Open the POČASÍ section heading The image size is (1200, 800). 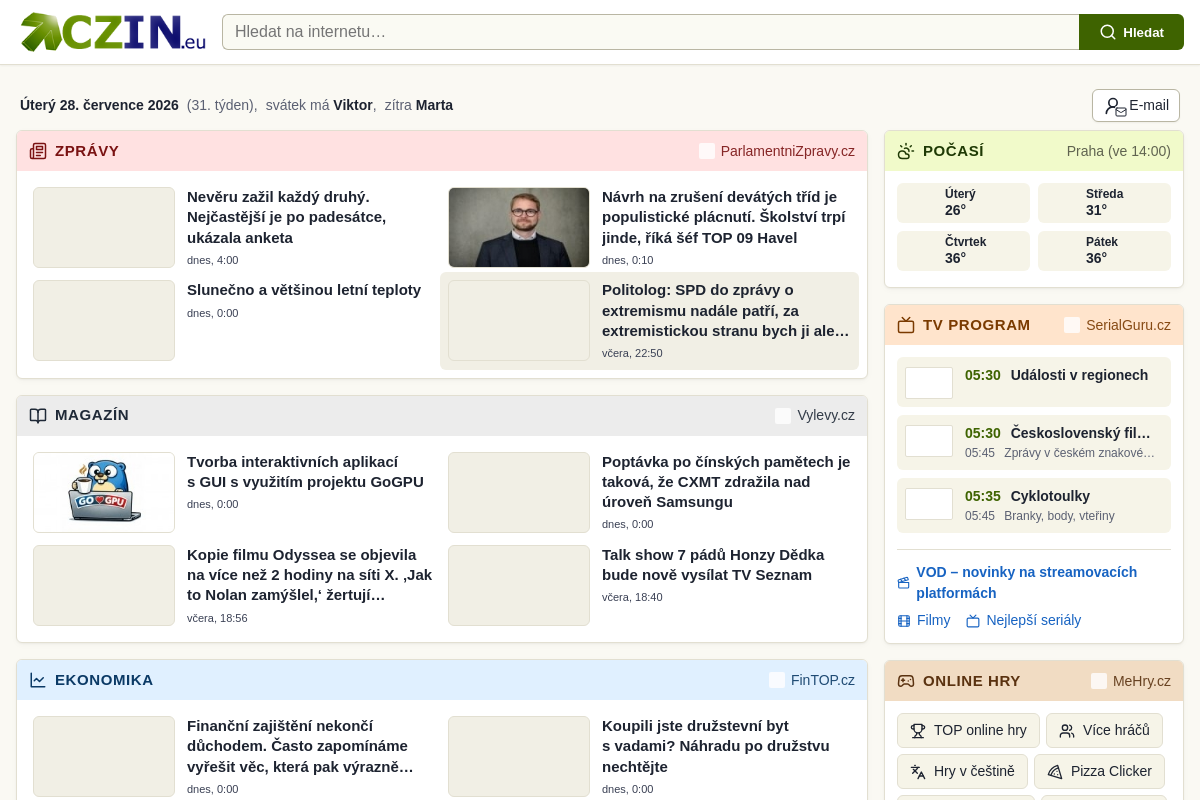pos(953,151)
